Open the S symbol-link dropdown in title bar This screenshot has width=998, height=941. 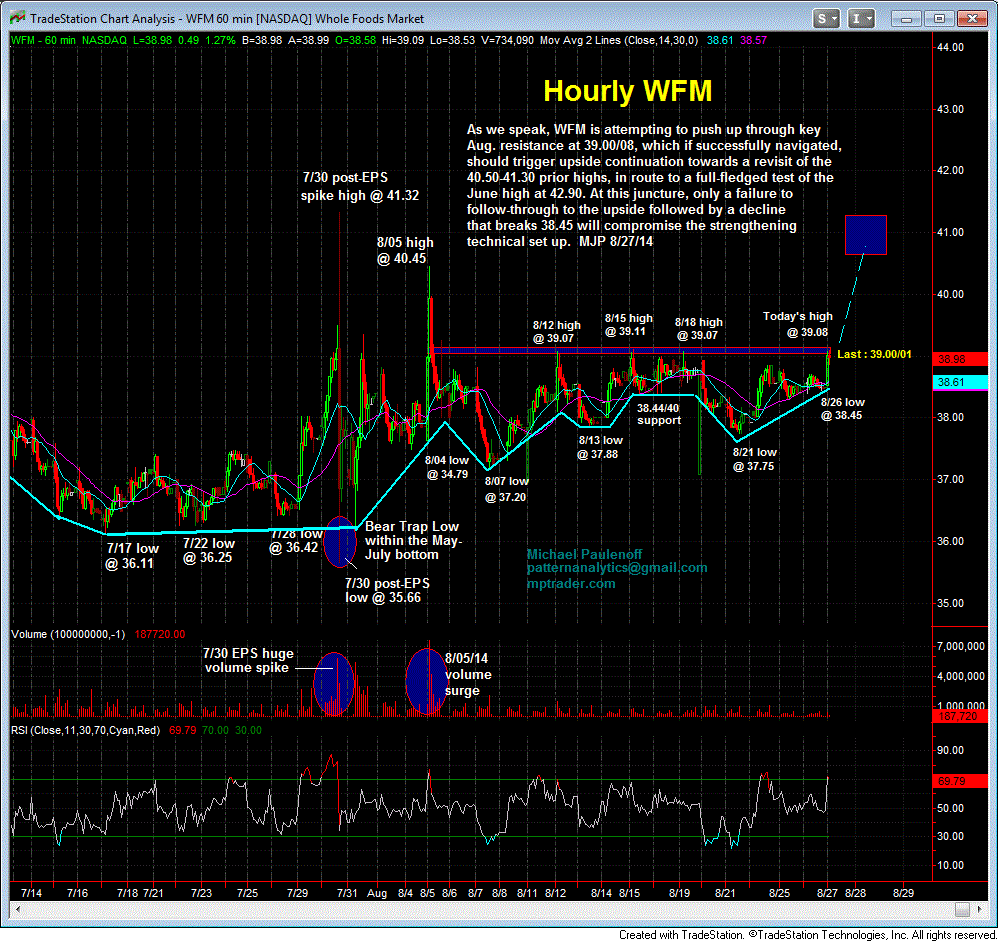[x=827, y=18]
